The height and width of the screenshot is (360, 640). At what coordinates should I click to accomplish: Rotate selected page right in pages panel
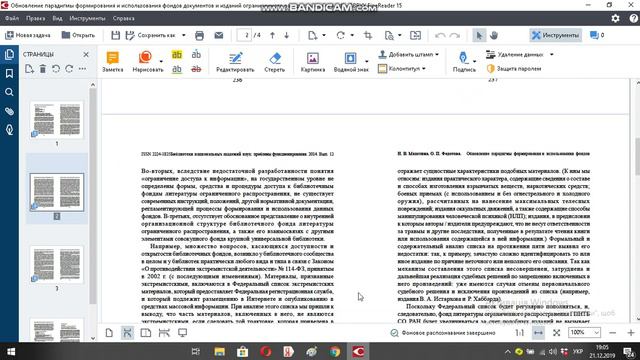click(69, 69)
